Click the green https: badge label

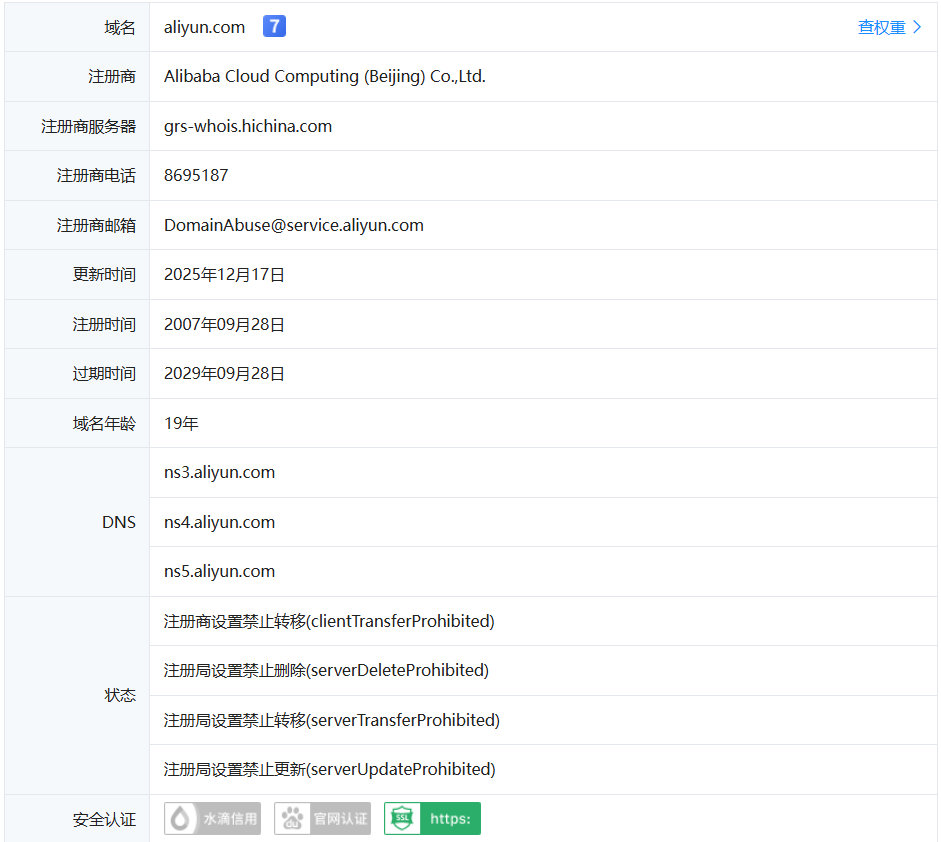(x=451, y=819)
